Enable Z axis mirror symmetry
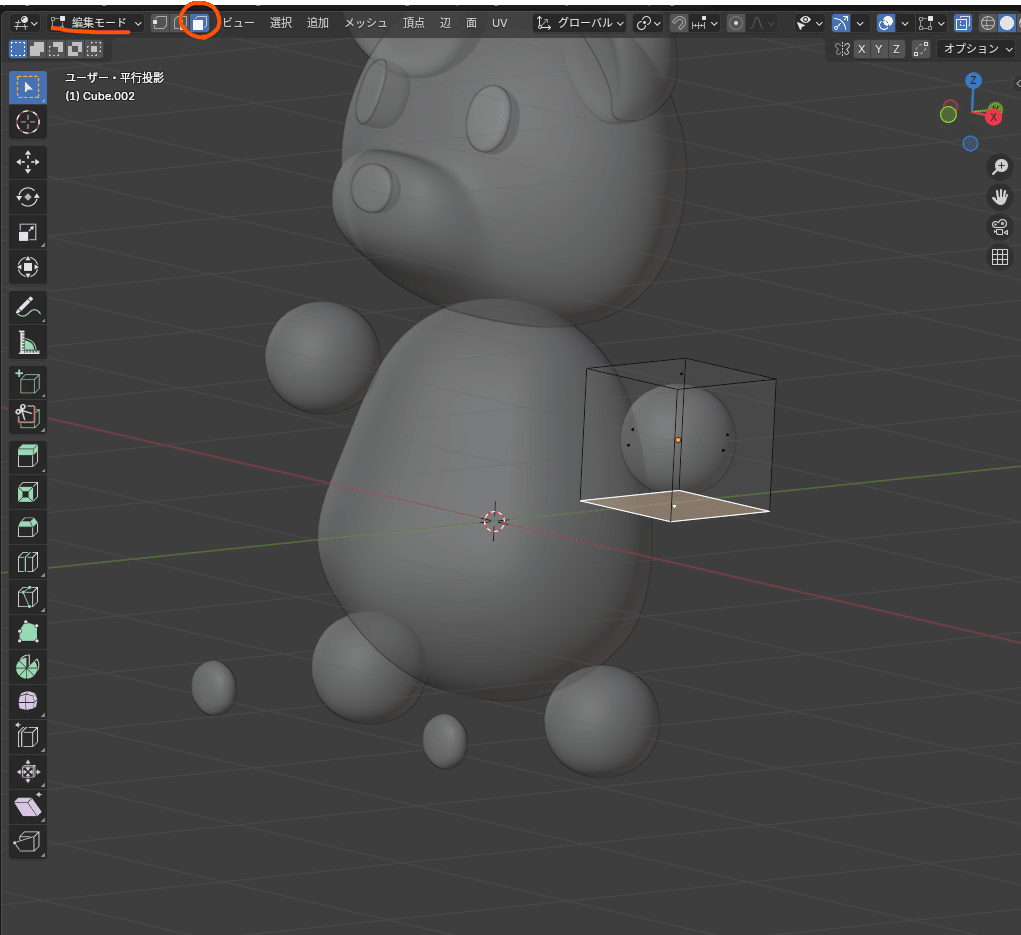This screenshot has height=935, width=1021. 896,49
